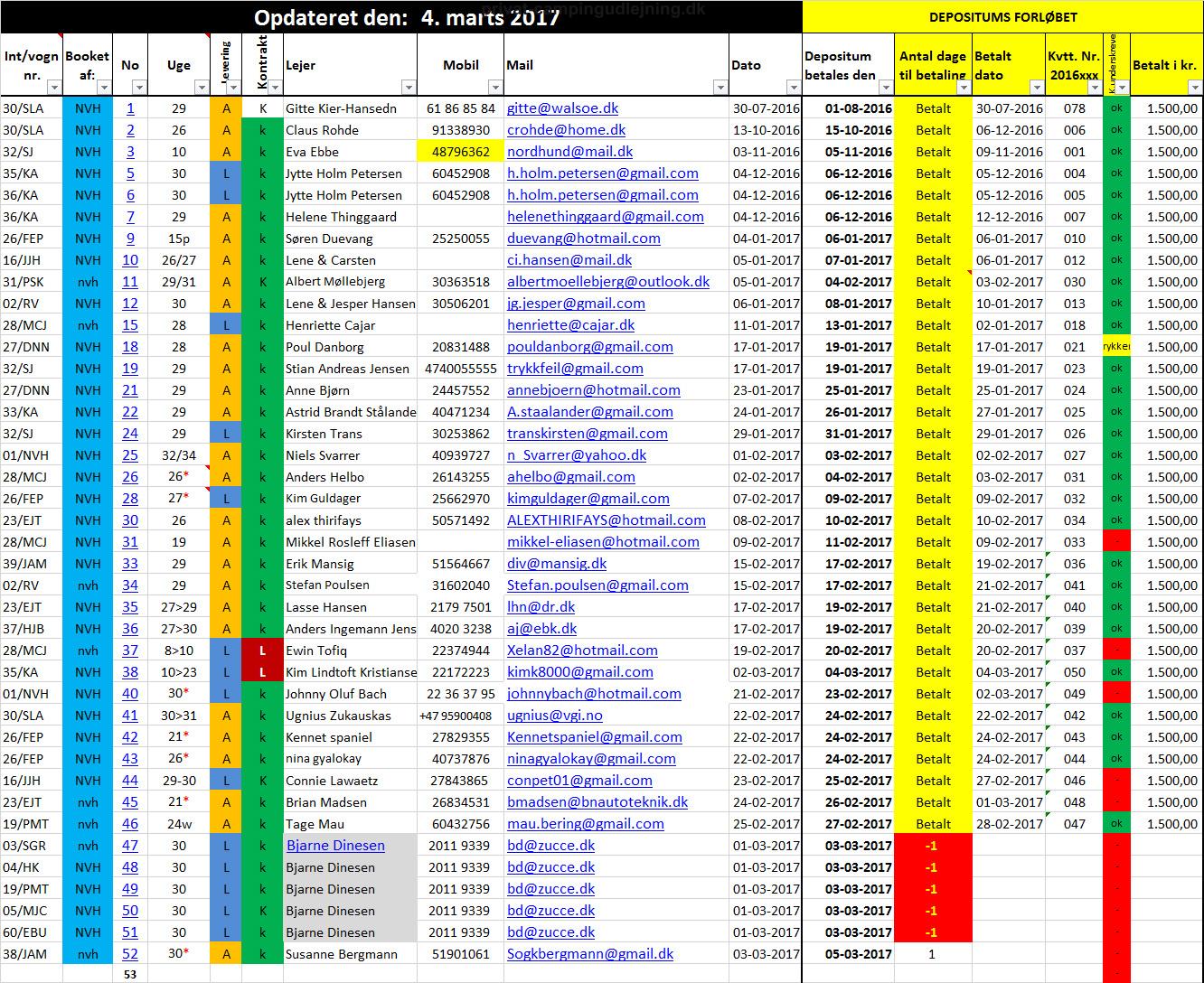Click the n_Svarrer@yahoo.dk link
The height and width of the screenshot is (983, 1204).
click(x=577, y=455)
